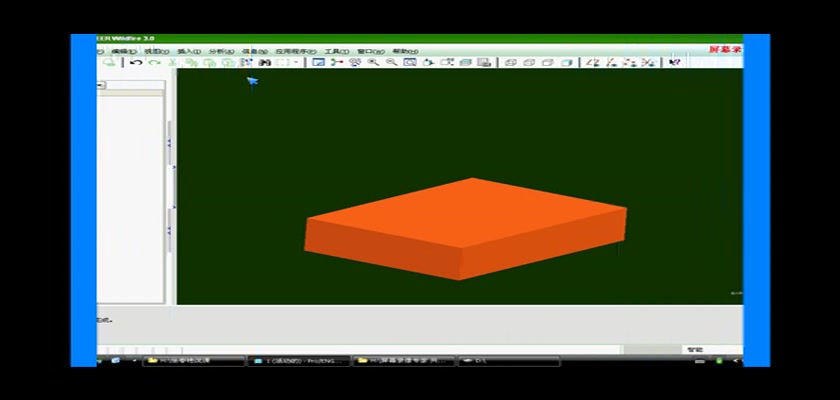Switch to Wireframe display style
Image resolution: width=840 pixels, height=400 pixels.
(x=511, y=63)
